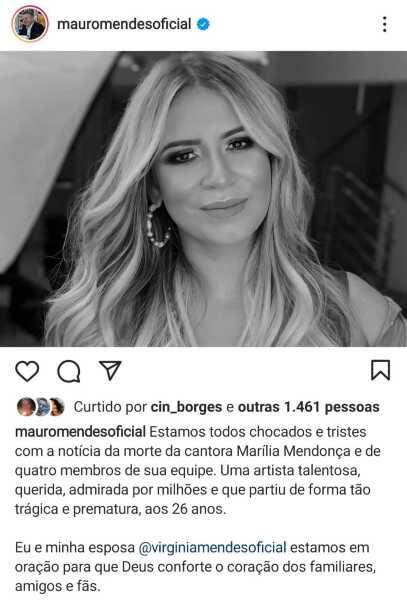This screenshot has height=600, width=407.
Task: Tap the third liker avatar
Action: (57, 407)
